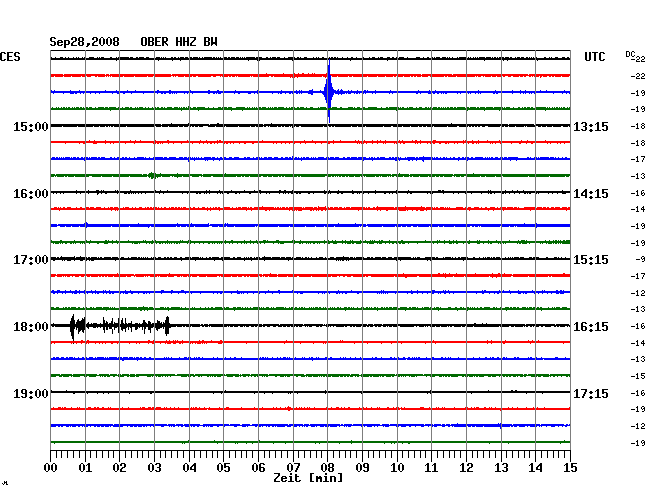
Task: Select the 17:00 local time label
Action: (31, 260)
